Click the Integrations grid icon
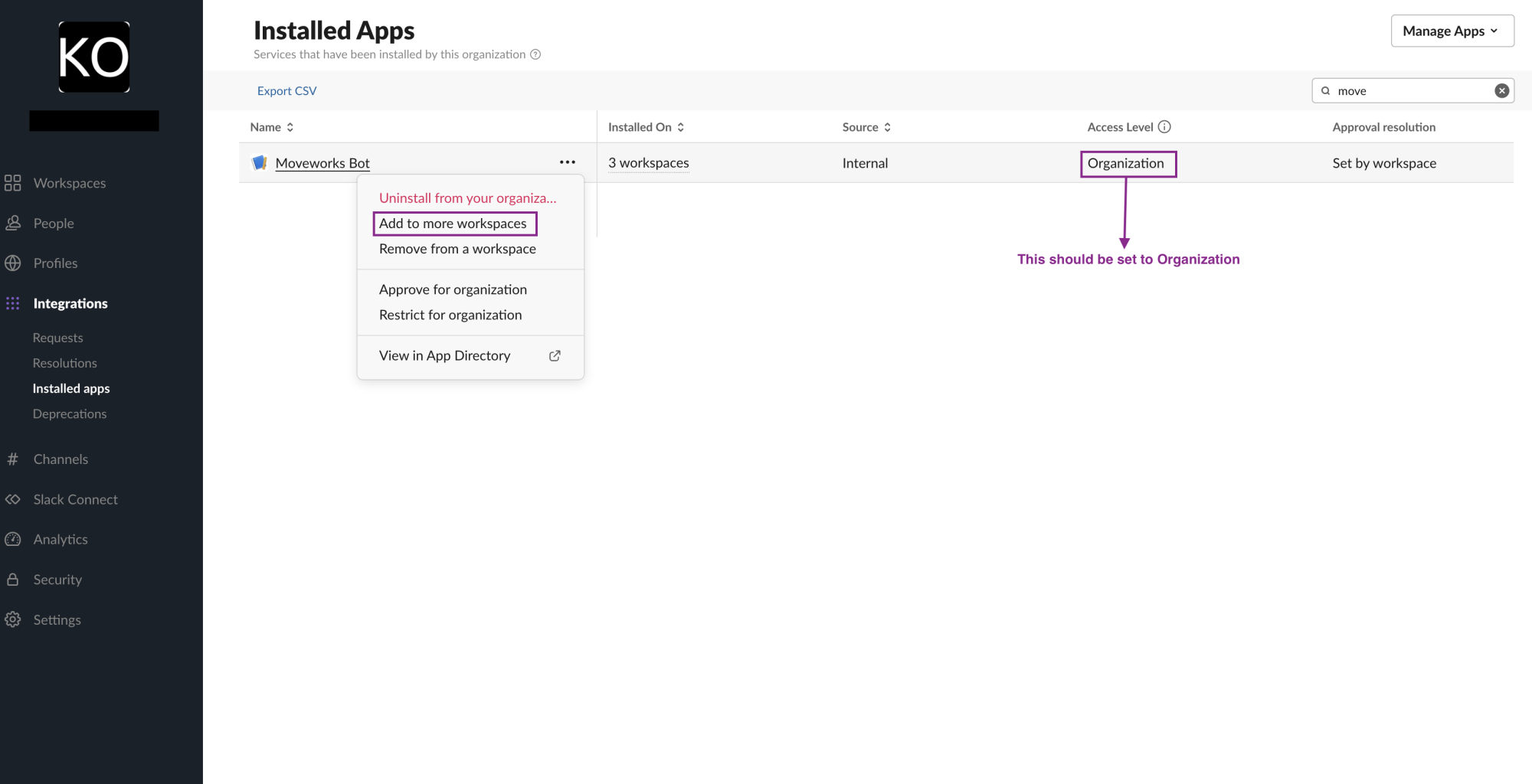Image resolution: width=1532 pixels, height=784 pixels. tap(12, 303)
